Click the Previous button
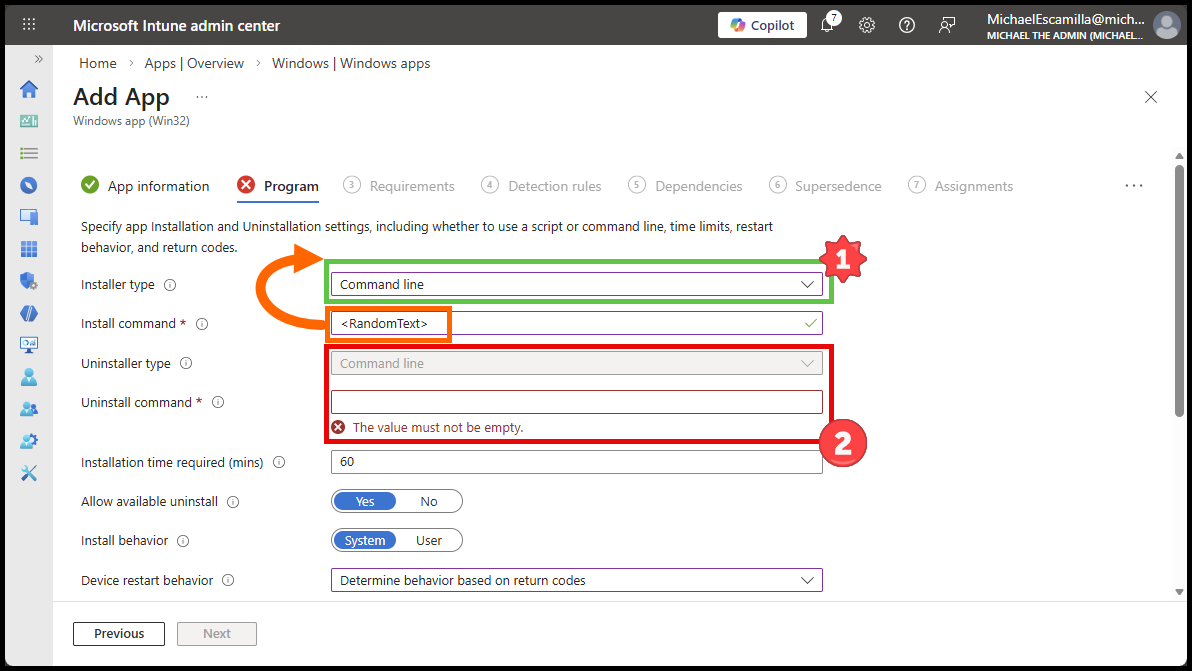The height and width of the screenshot is (671, 1192). pyautogui.click(x=118, y=633)
